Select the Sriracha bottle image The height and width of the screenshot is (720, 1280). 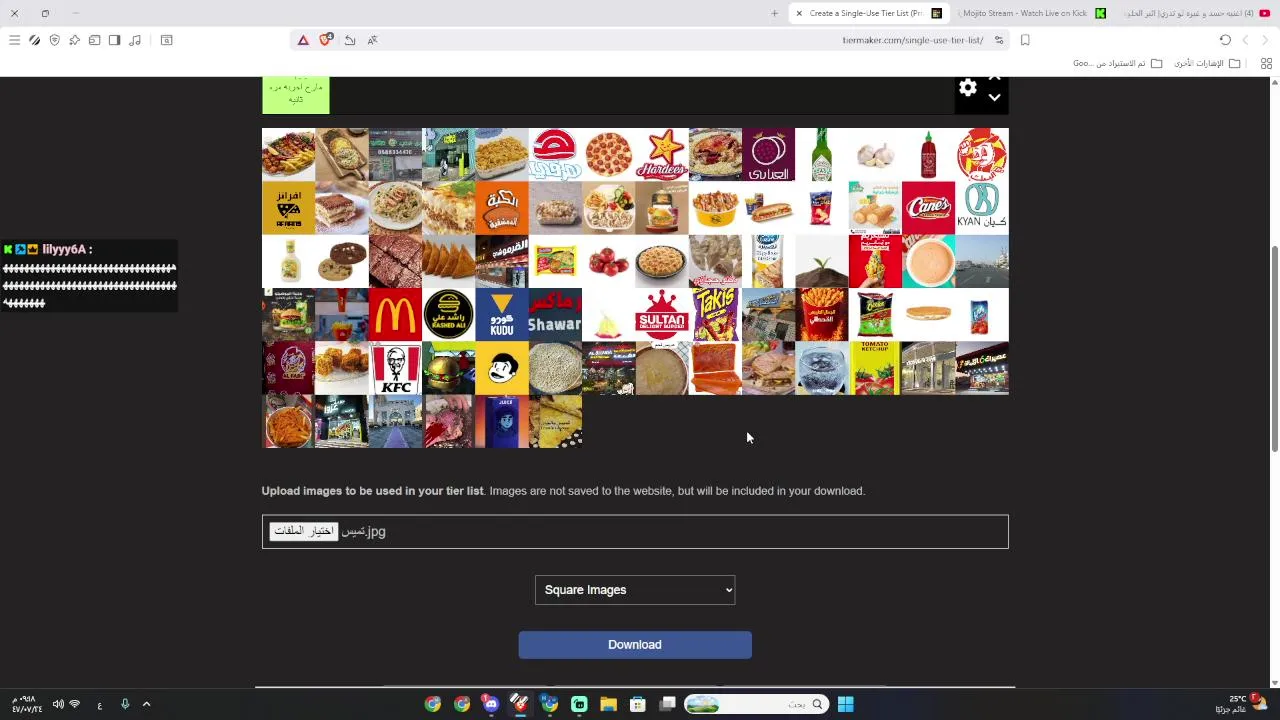928,155
